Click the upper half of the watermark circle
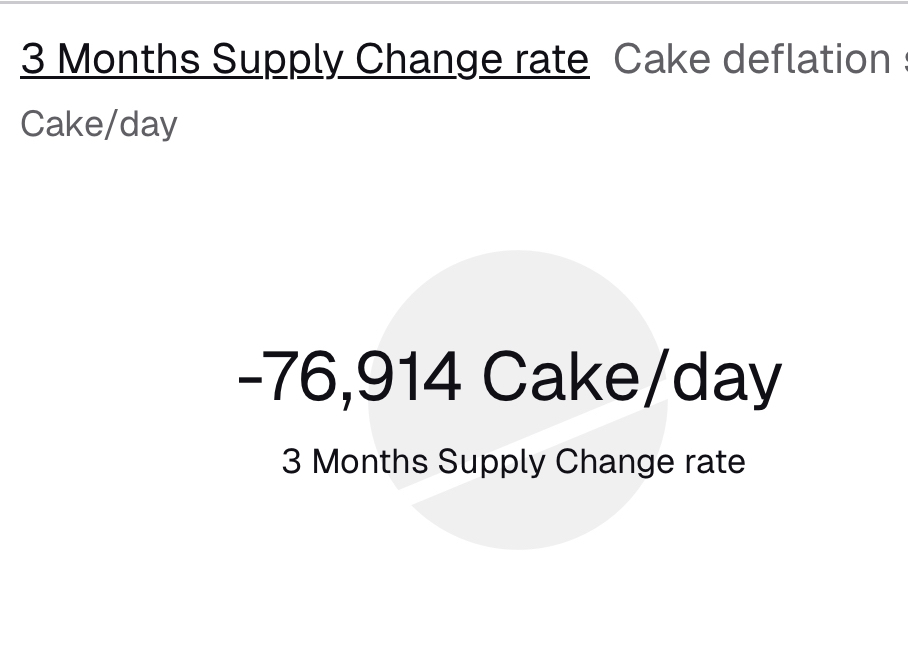The image size is (908, 647). [x=517, y=290]
